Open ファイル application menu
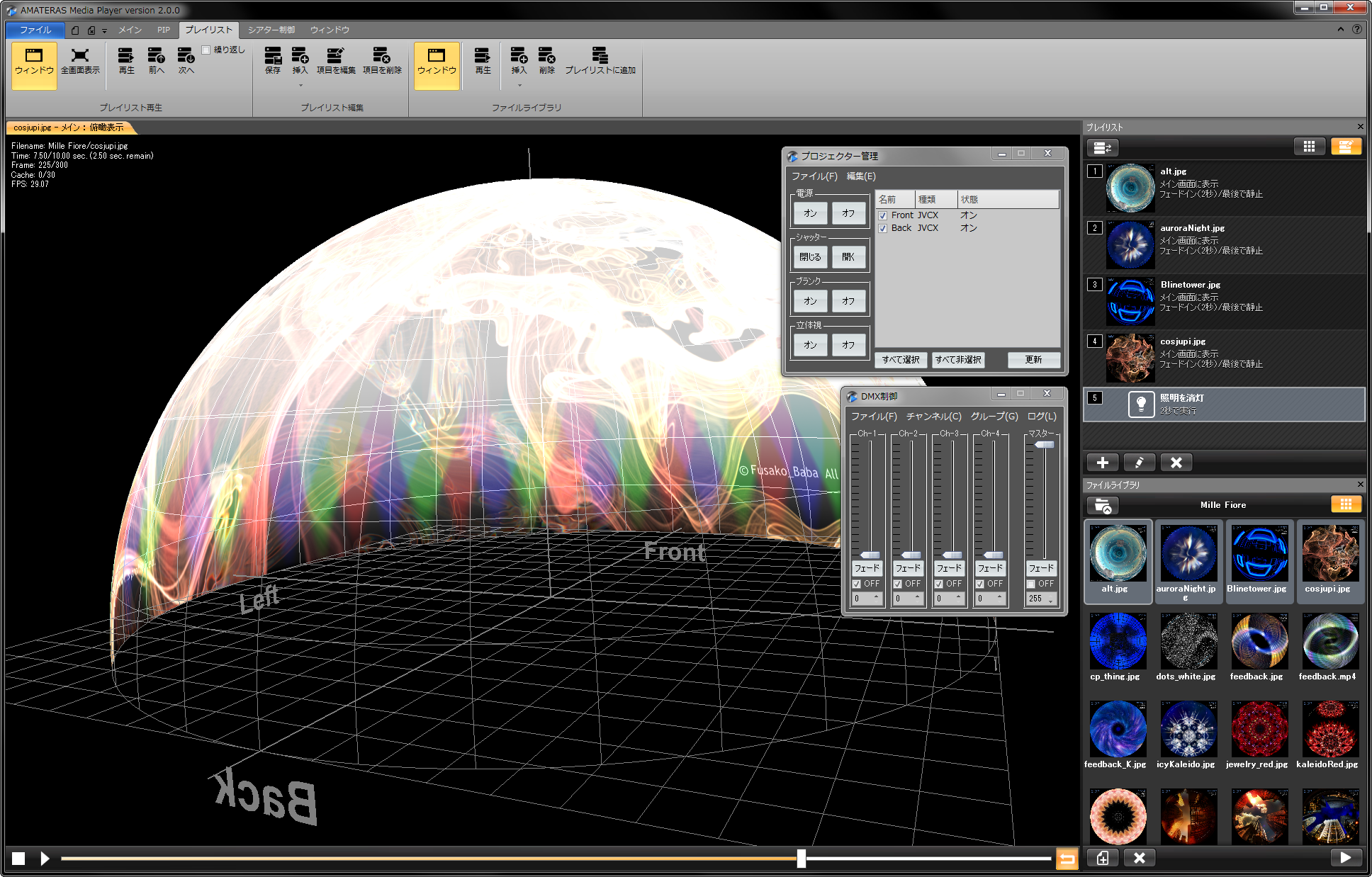1372x877 pixels. point(35,30)
